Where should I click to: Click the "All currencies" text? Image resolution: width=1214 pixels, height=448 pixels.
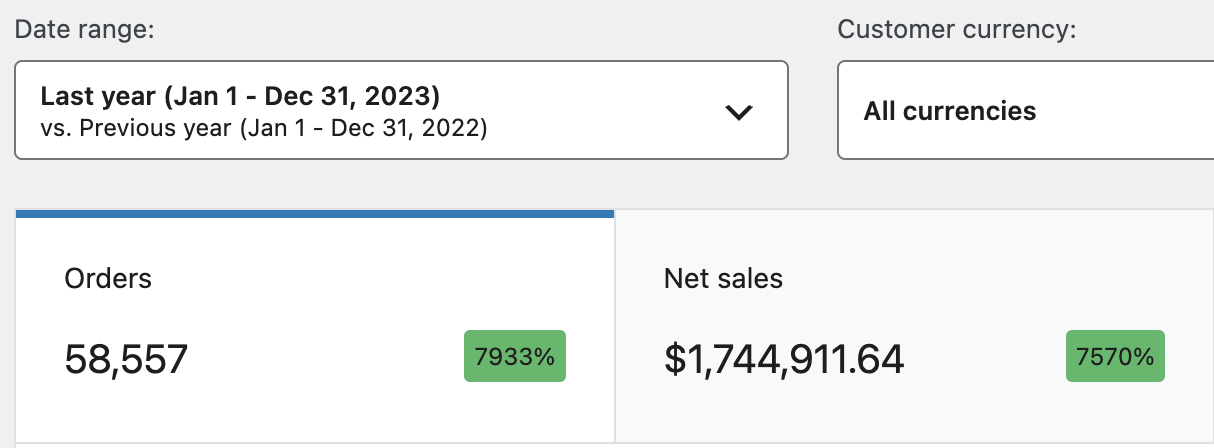950,111
